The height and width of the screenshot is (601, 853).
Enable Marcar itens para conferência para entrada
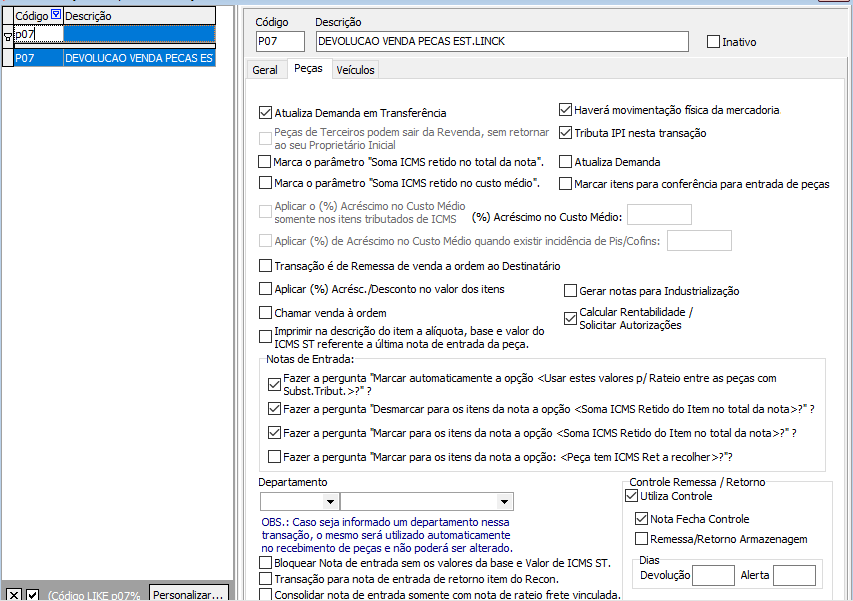click(x=565, y=184)
